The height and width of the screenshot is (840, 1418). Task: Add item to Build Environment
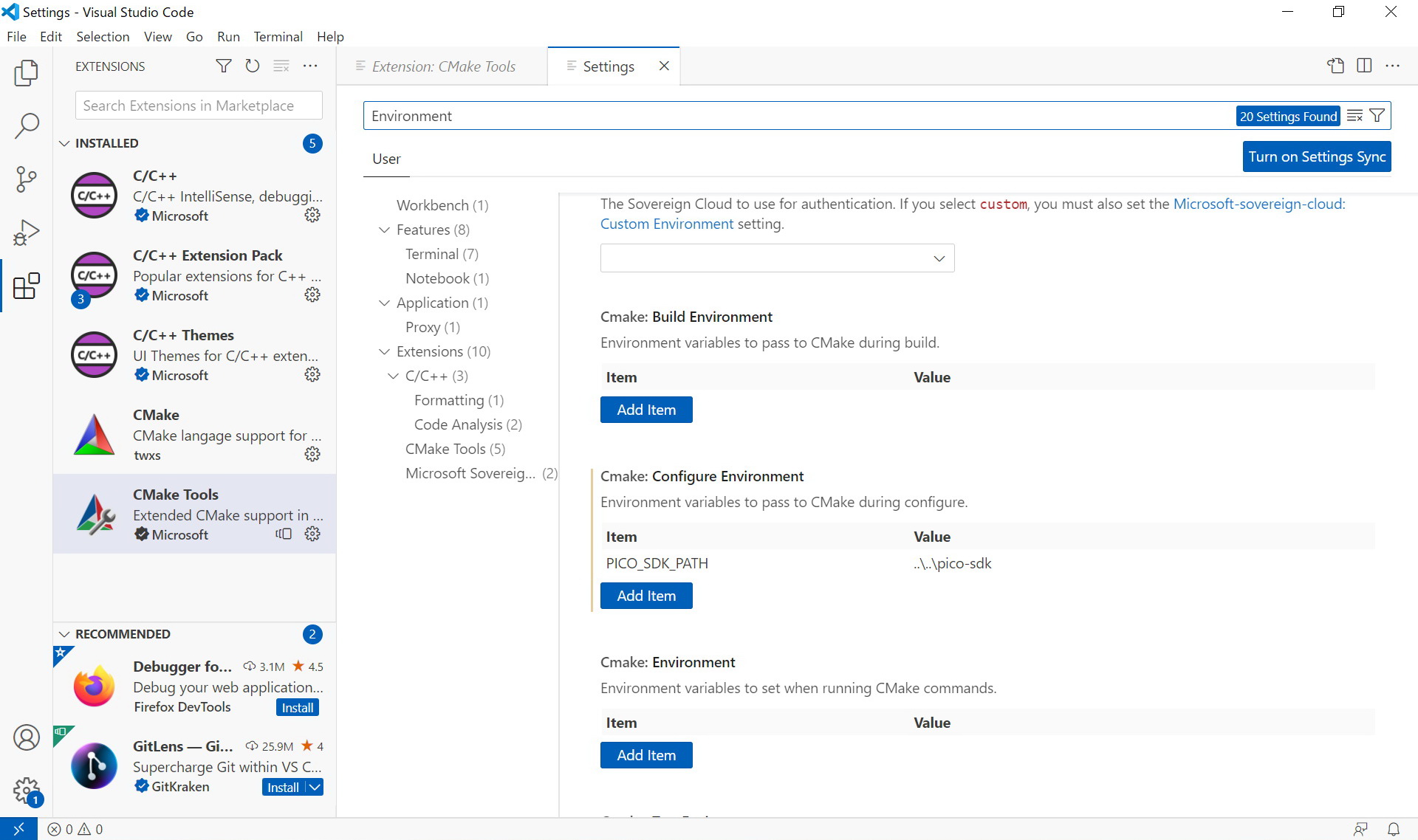click(646, 410)
